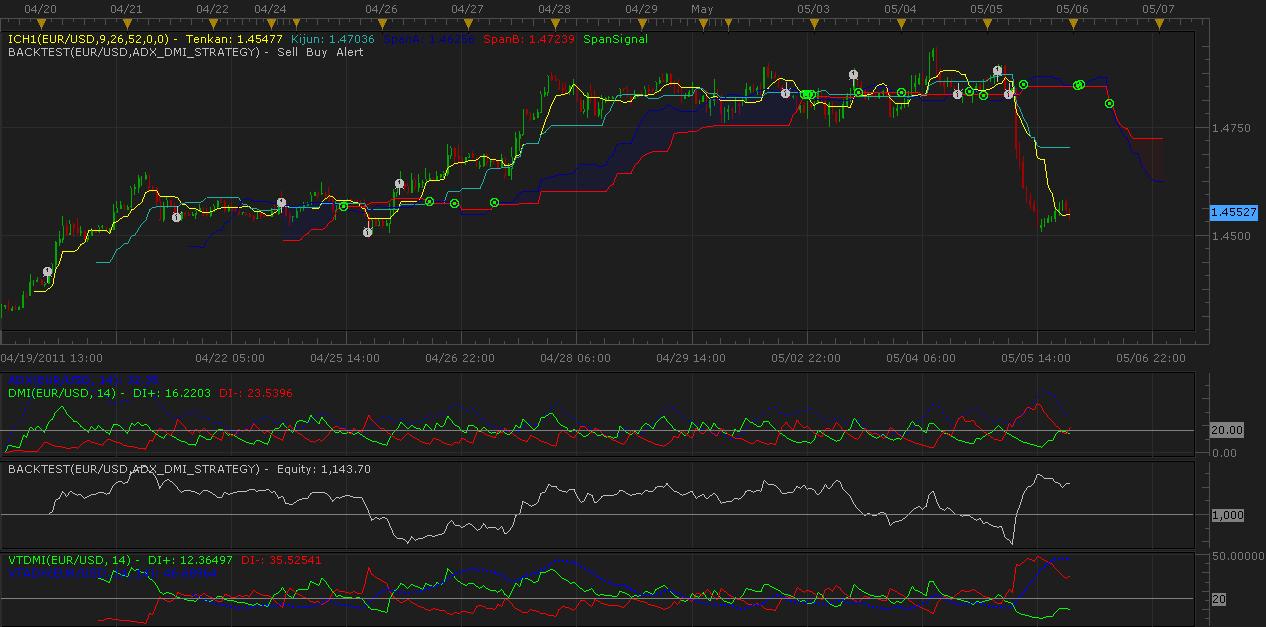Select the DI-: 23.5396 value
The width and height of the screenshot is (1266, 627).
click(255, 393)
